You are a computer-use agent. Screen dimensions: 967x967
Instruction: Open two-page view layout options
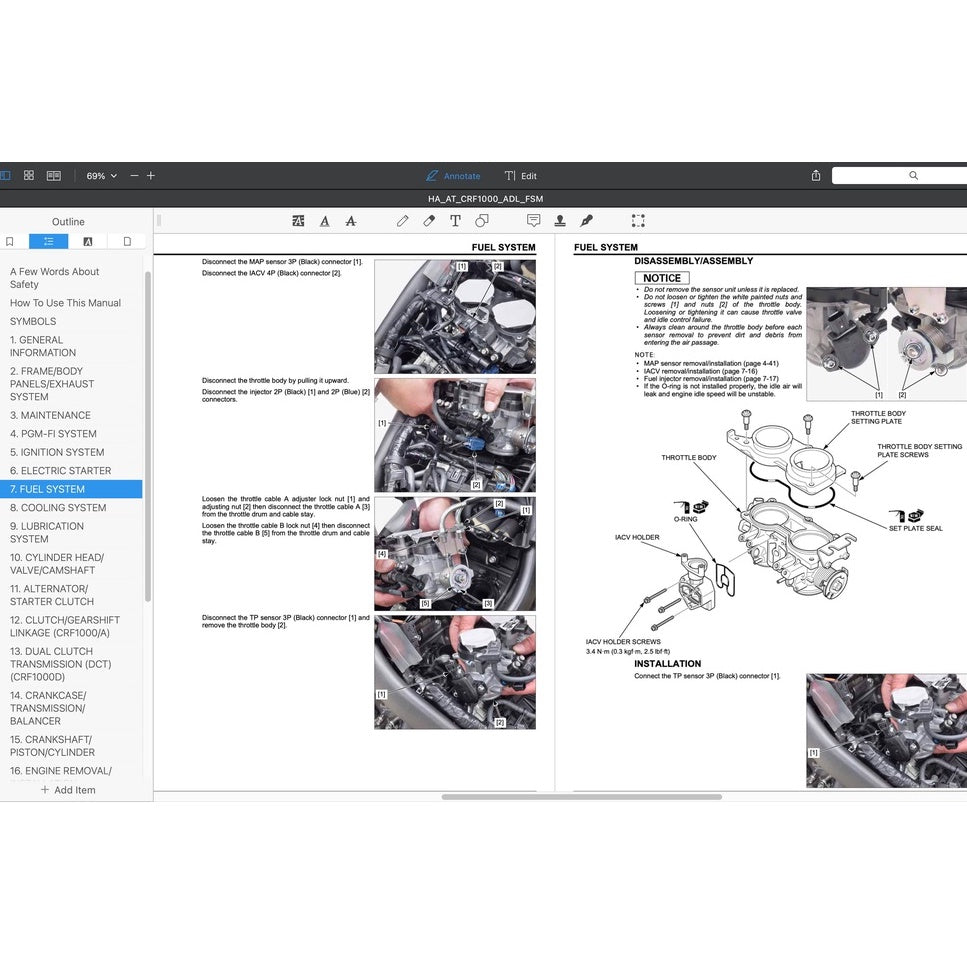coord(53,175)
